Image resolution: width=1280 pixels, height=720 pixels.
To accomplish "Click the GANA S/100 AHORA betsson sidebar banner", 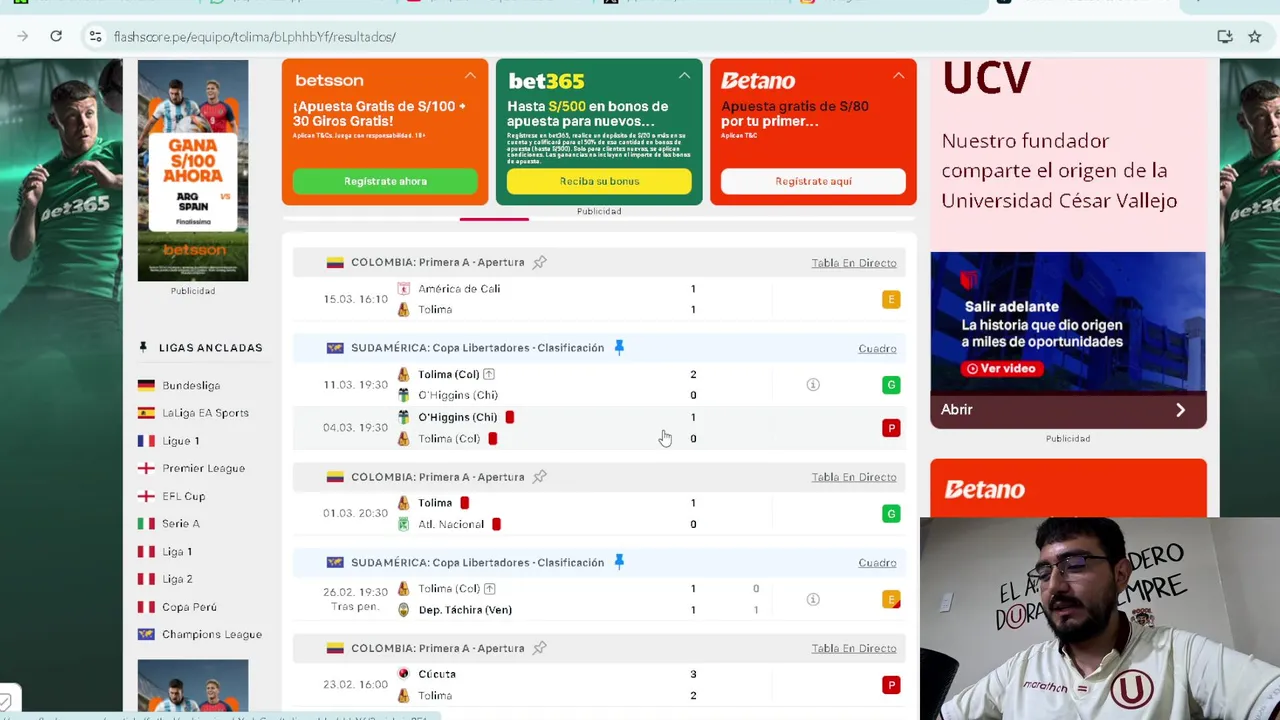I will point(193,170).
